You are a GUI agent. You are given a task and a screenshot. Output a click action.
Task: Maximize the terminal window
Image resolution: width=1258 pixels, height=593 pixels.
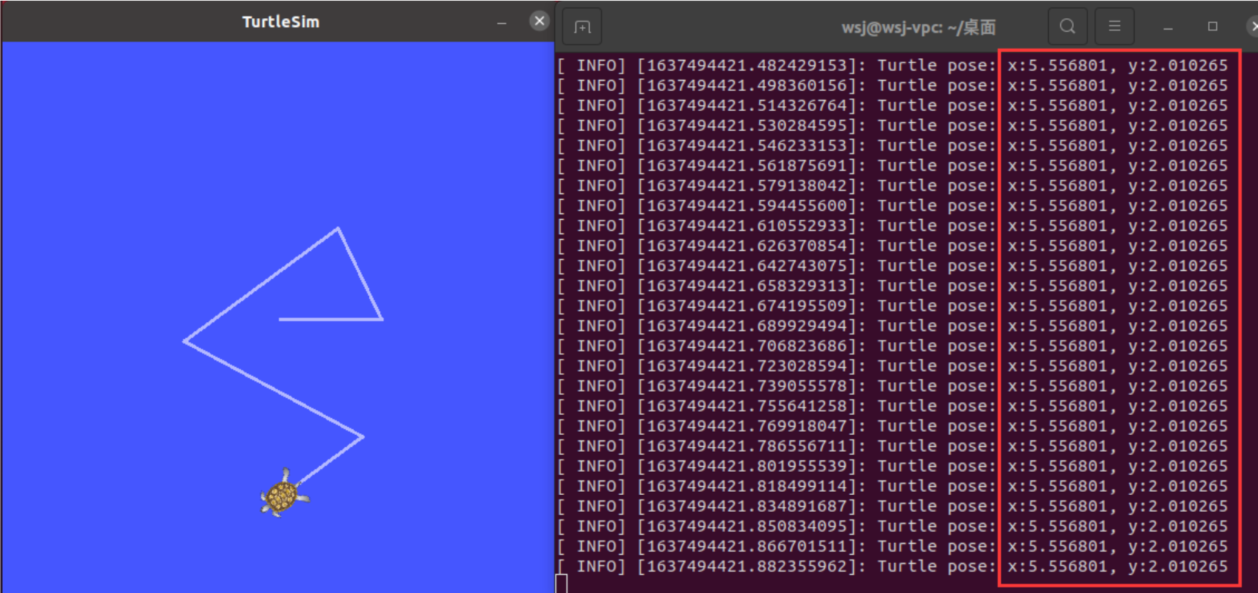[1213, 27]
